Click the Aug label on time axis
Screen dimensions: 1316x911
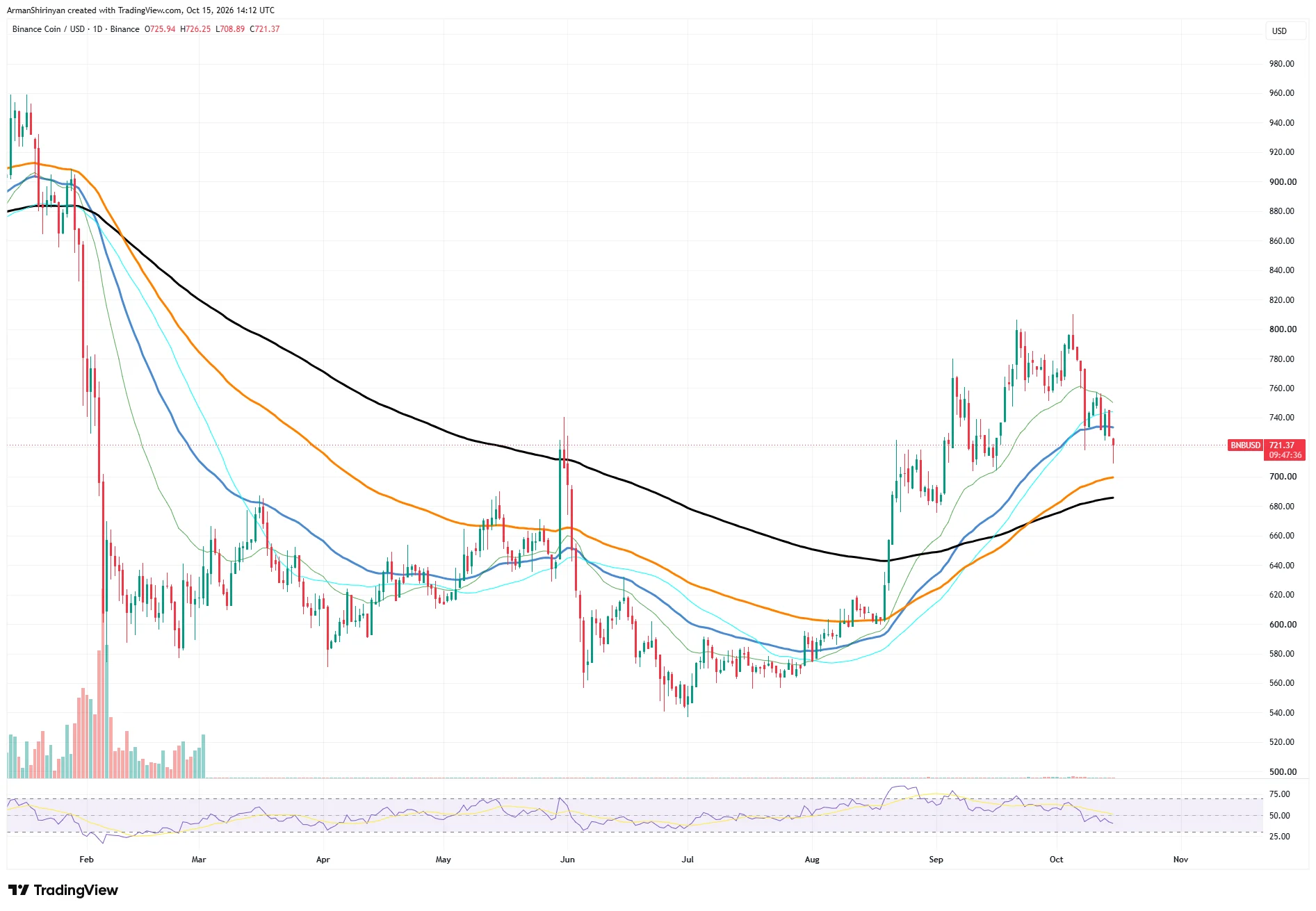(812, 860)
